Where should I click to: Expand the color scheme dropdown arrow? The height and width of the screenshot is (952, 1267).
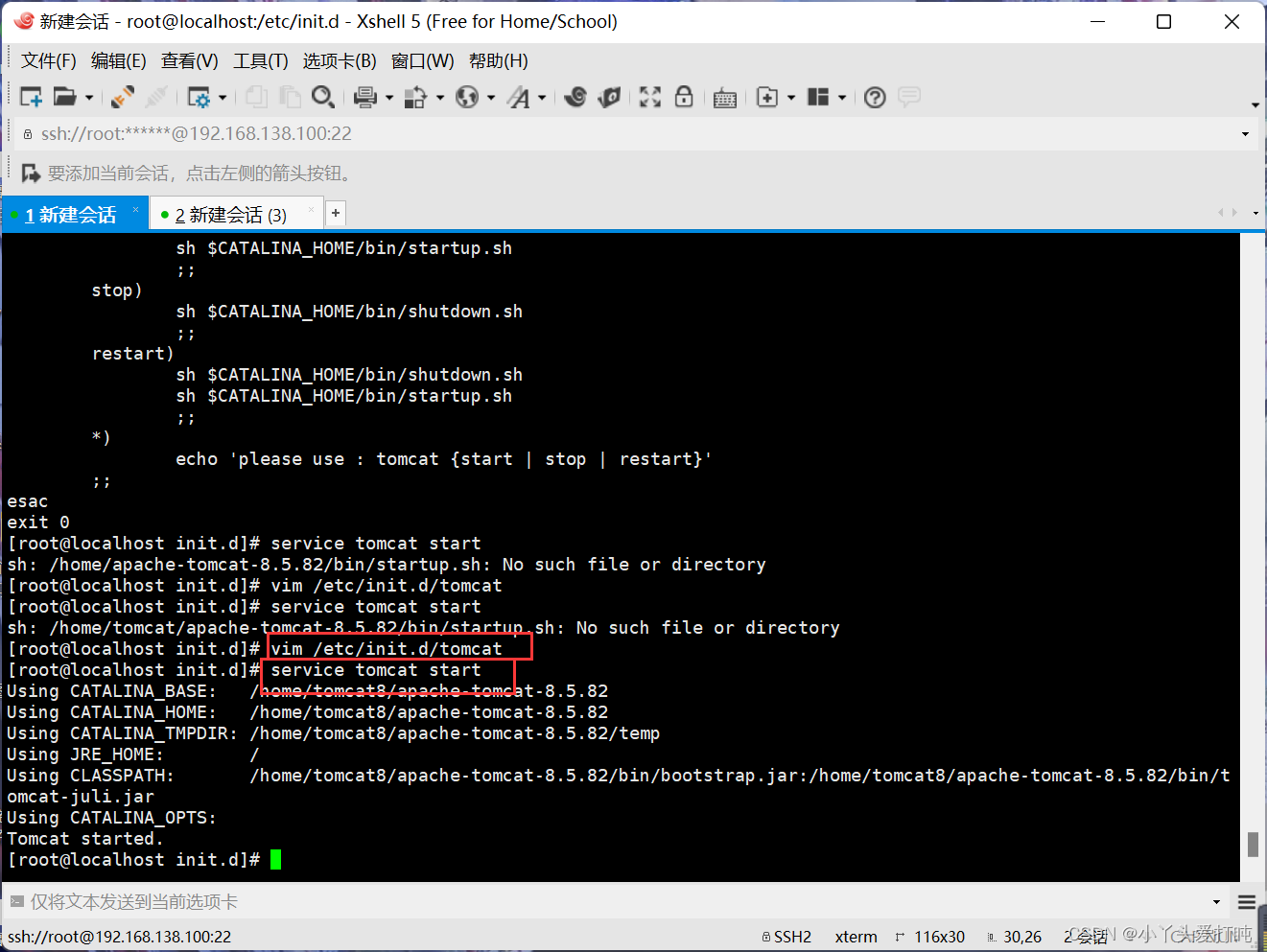point(440,98)
